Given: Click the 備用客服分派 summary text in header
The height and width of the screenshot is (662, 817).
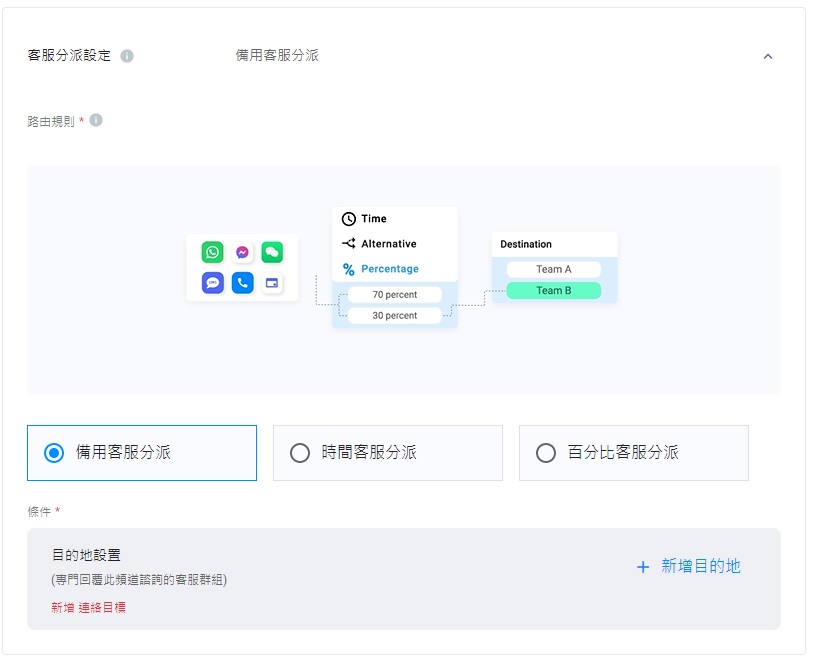Looking at the screenshot, I should point(277,55).
